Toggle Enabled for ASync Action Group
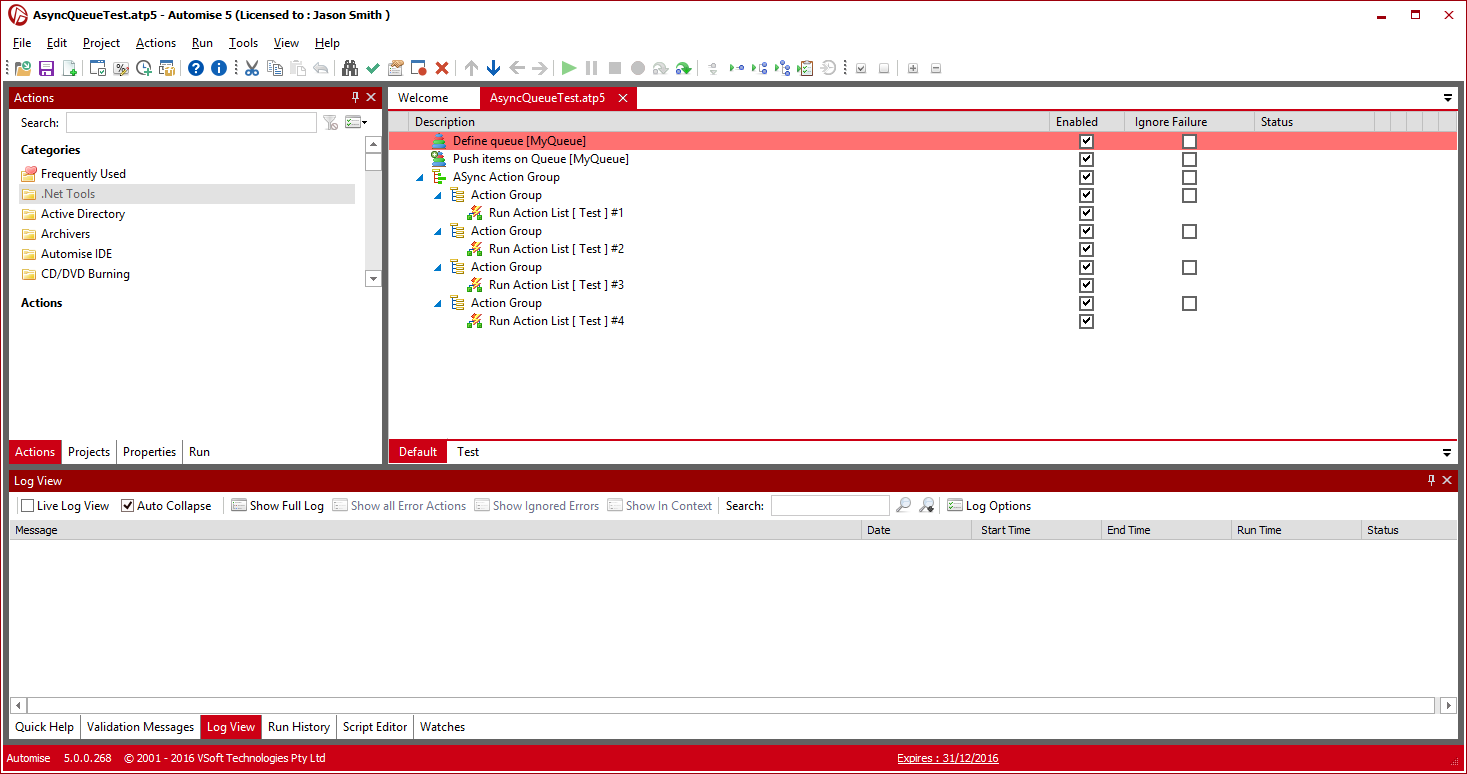Viewport: 1467px width, 774px height. 1086,177
